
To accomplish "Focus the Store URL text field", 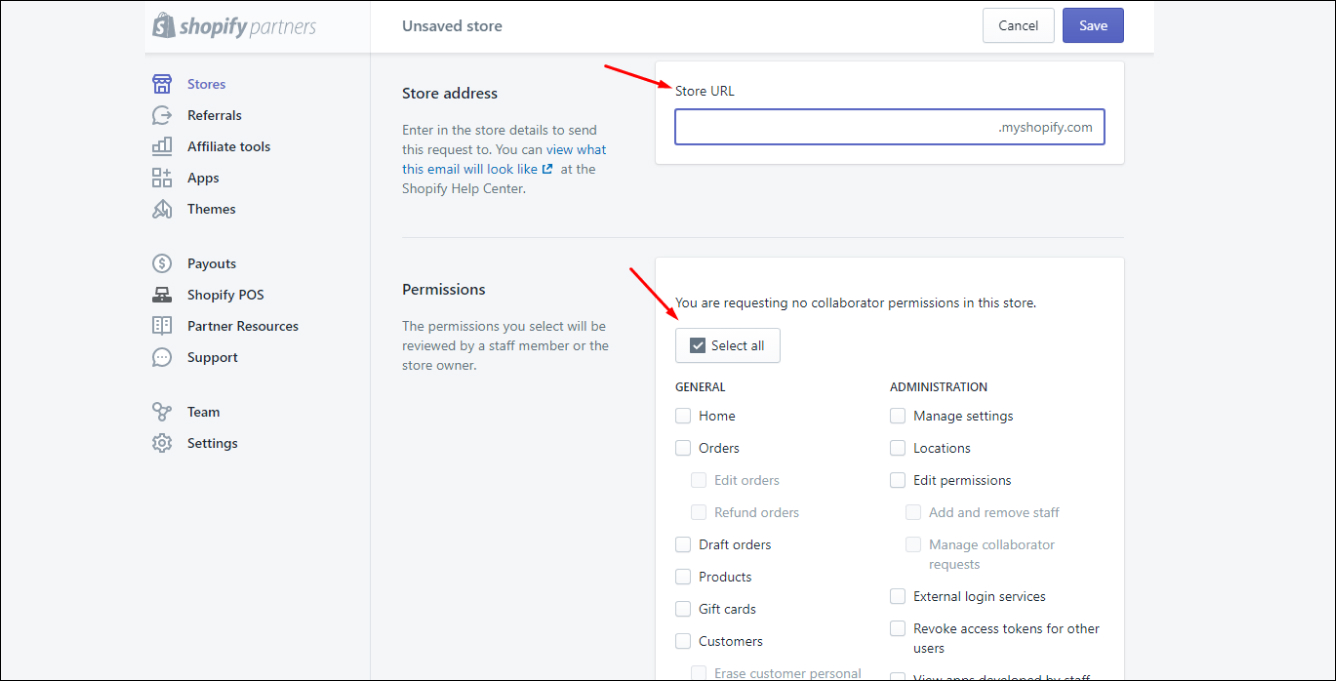I will [x=890, y=127].
